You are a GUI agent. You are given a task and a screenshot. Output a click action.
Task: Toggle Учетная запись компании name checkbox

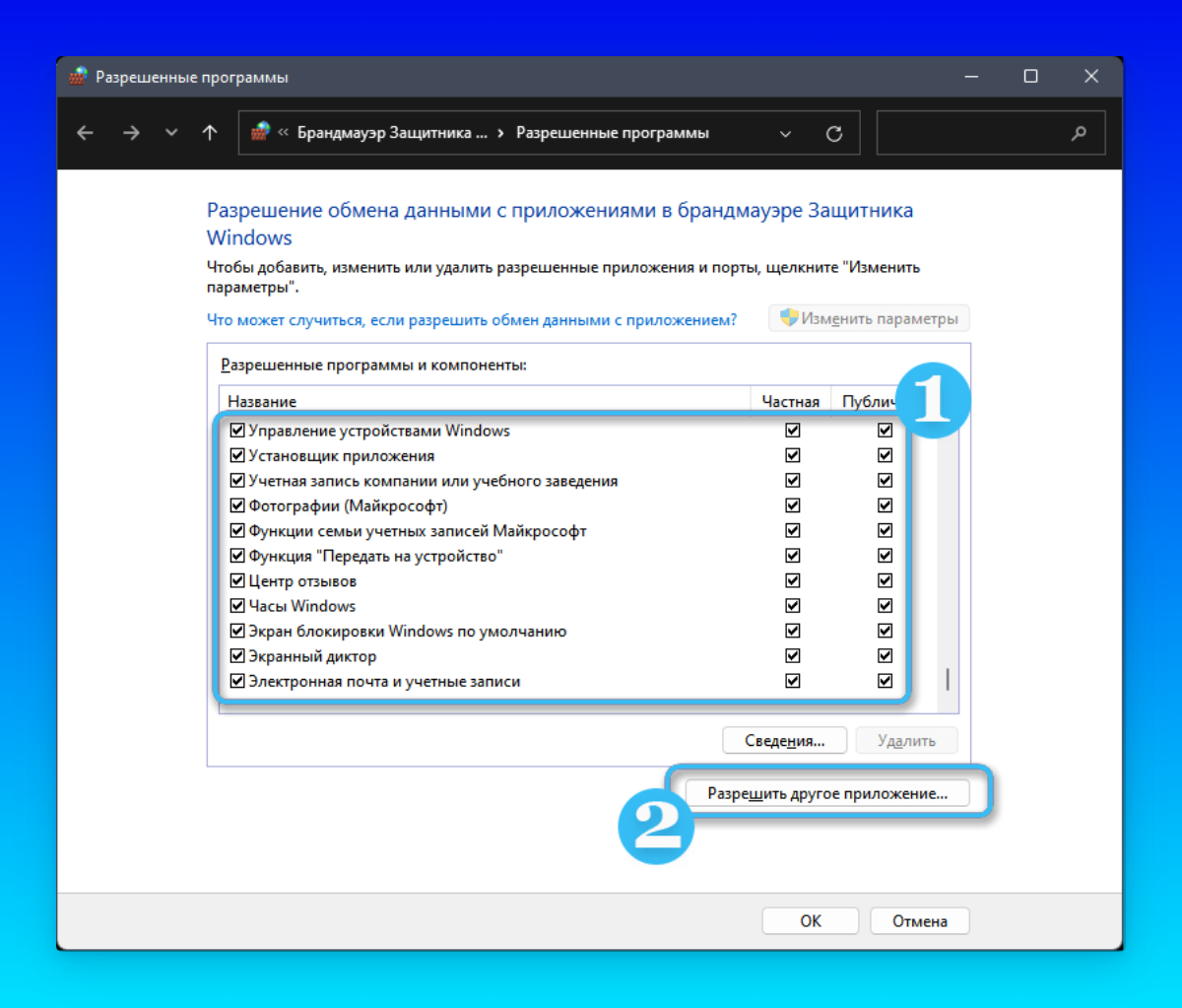click(x=236, y=481)
